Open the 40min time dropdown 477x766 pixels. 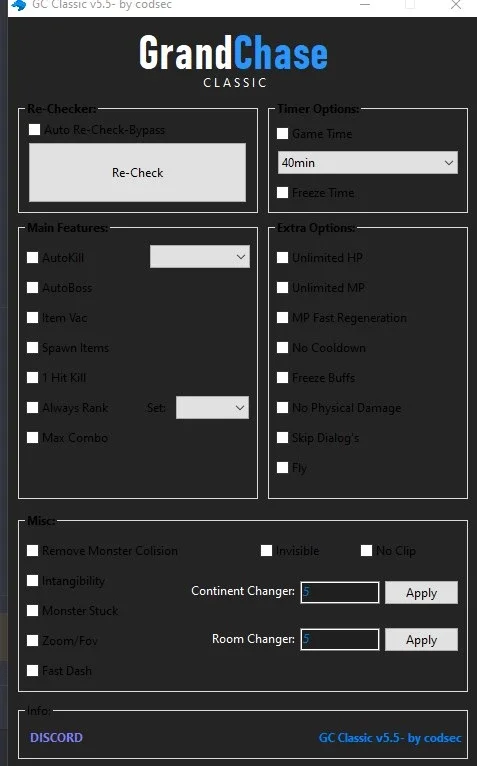[x=368, y=163]
